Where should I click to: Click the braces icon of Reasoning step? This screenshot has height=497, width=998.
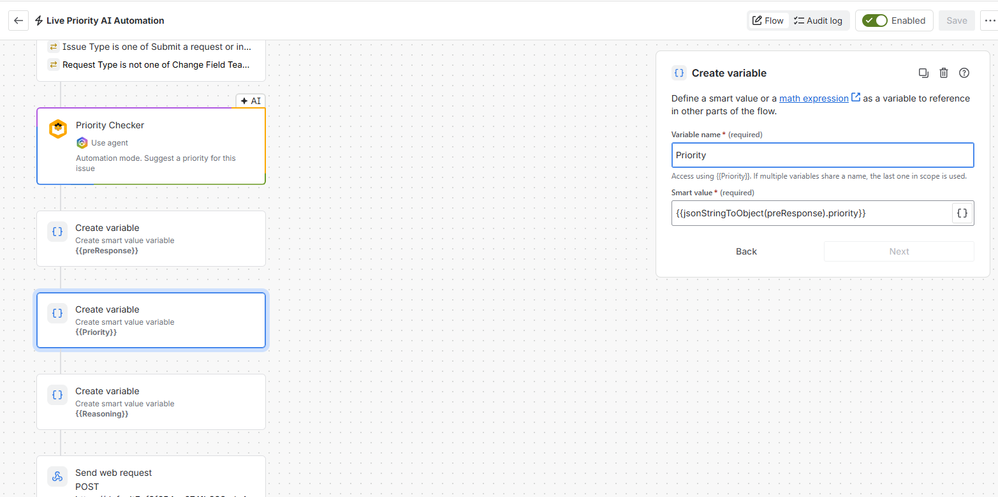(57, 395)
